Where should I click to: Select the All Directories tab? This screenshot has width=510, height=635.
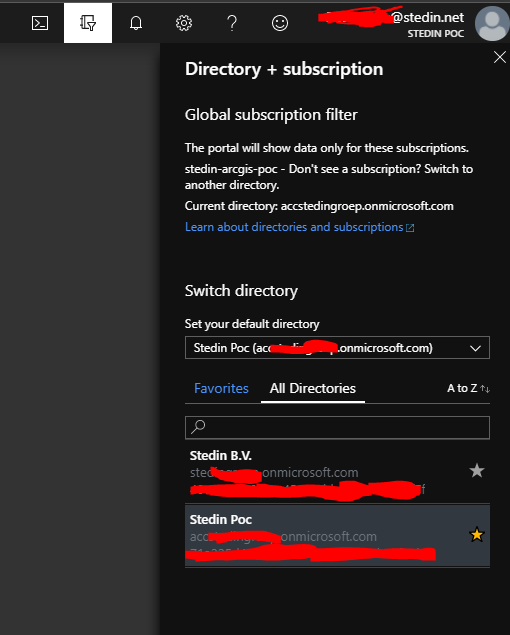[x=313, y=388]
